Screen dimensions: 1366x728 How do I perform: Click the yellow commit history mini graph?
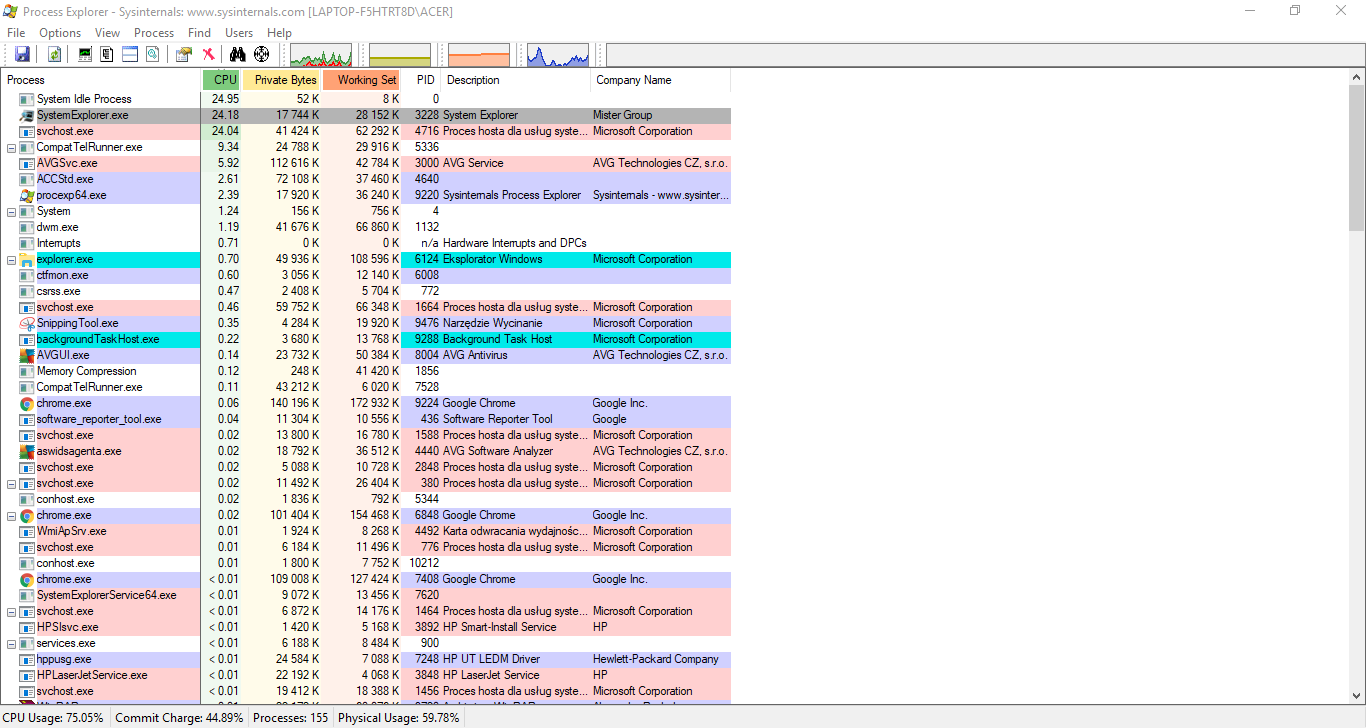[400, 55]
